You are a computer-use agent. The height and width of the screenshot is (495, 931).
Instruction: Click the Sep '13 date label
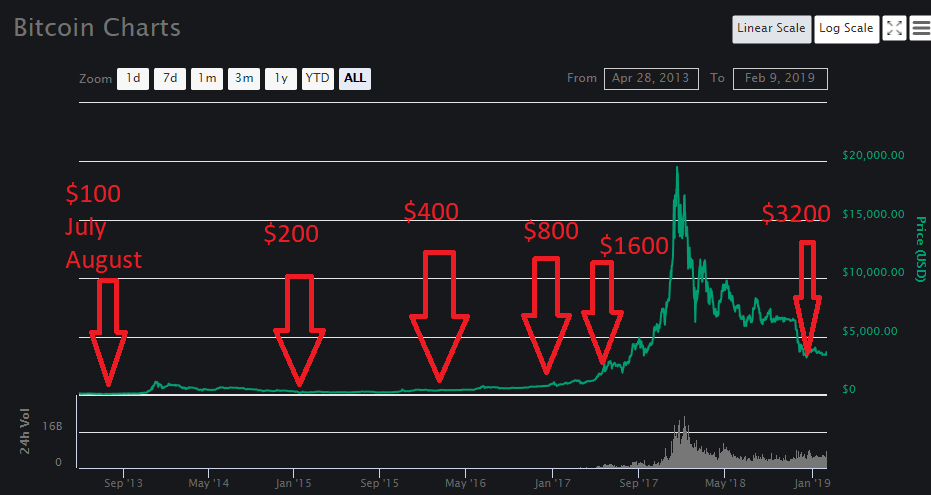(x=123, y=483)
